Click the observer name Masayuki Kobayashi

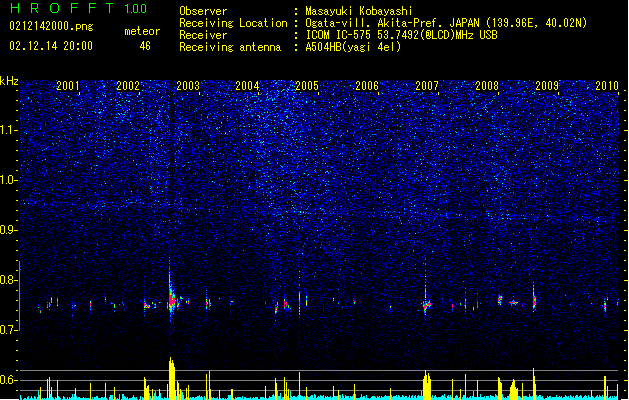click(x=359, y=11)
